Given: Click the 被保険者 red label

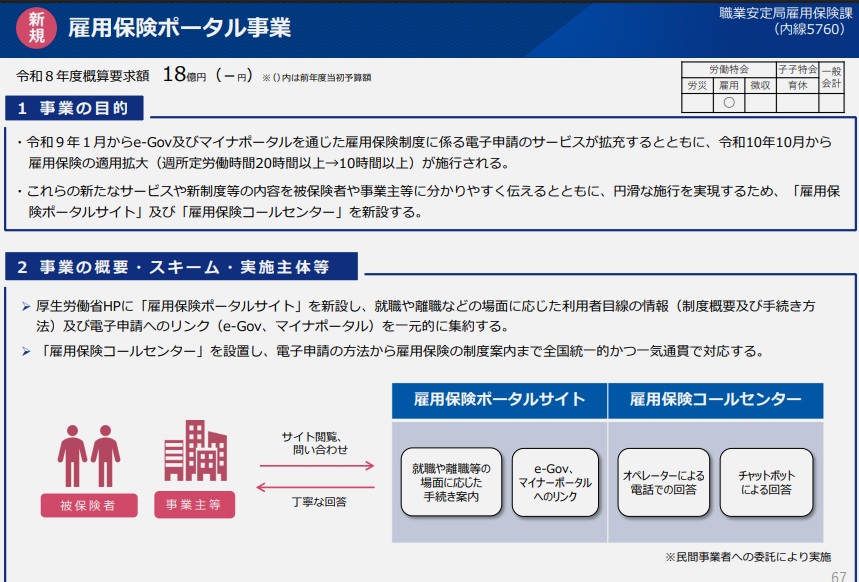Looking at the screenshot, I should pyautogui.click(x=89, y=505).
